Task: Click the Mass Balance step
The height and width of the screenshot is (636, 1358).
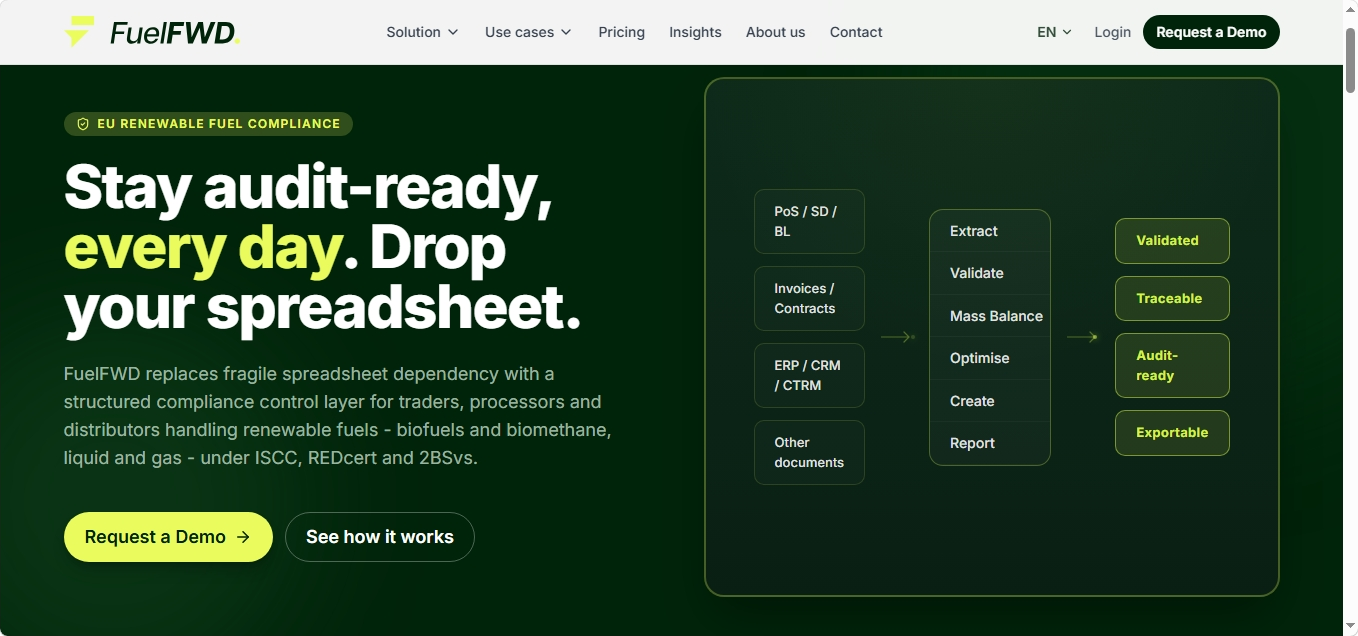Action: (990, 316)
